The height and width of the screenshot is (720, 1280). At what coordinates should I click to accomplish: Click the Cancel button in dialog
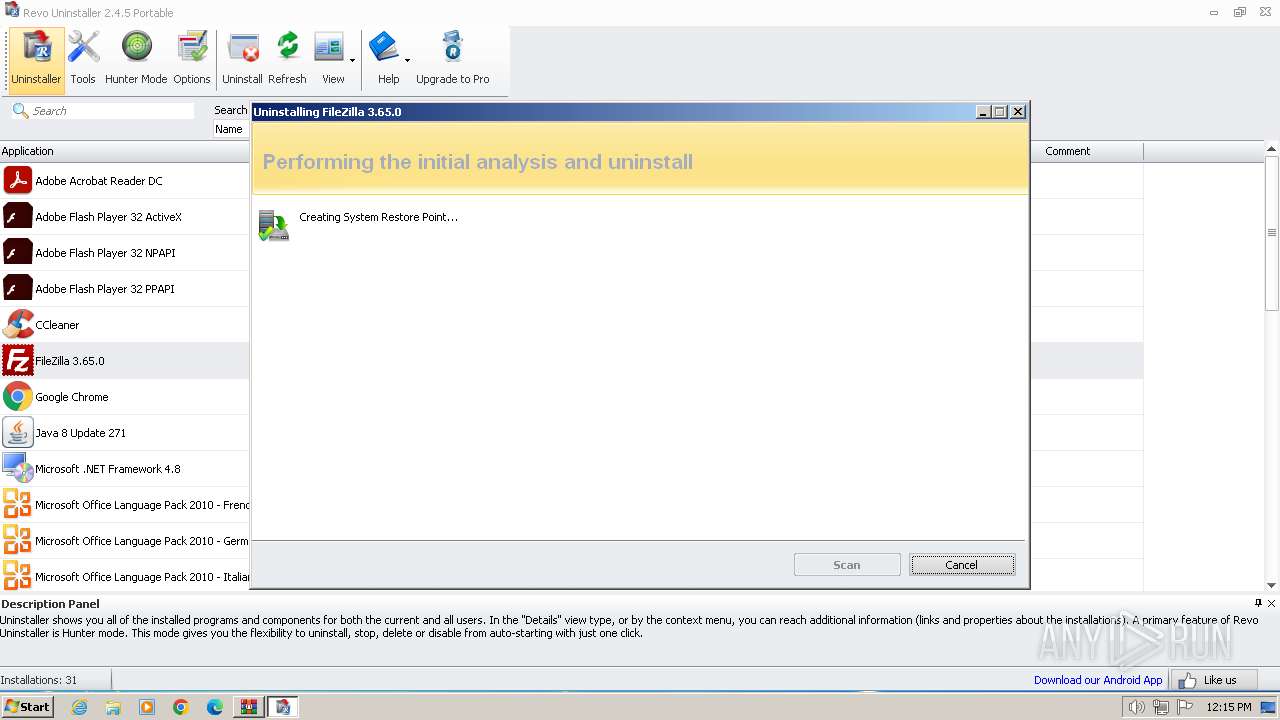962,565
